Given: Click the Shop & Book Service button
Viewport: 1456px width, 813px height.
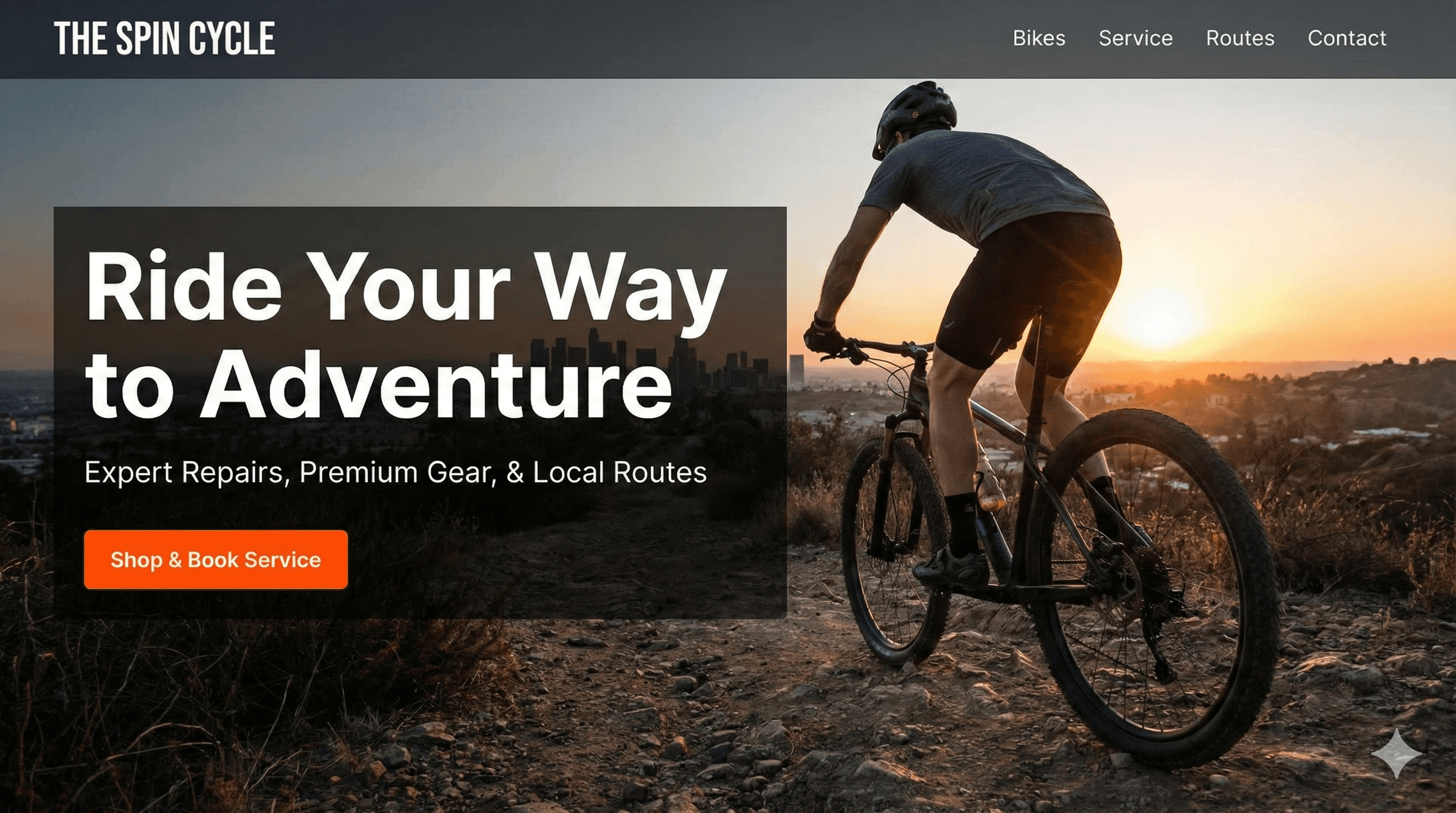Looking at the screenshot, I should point(216,559).
